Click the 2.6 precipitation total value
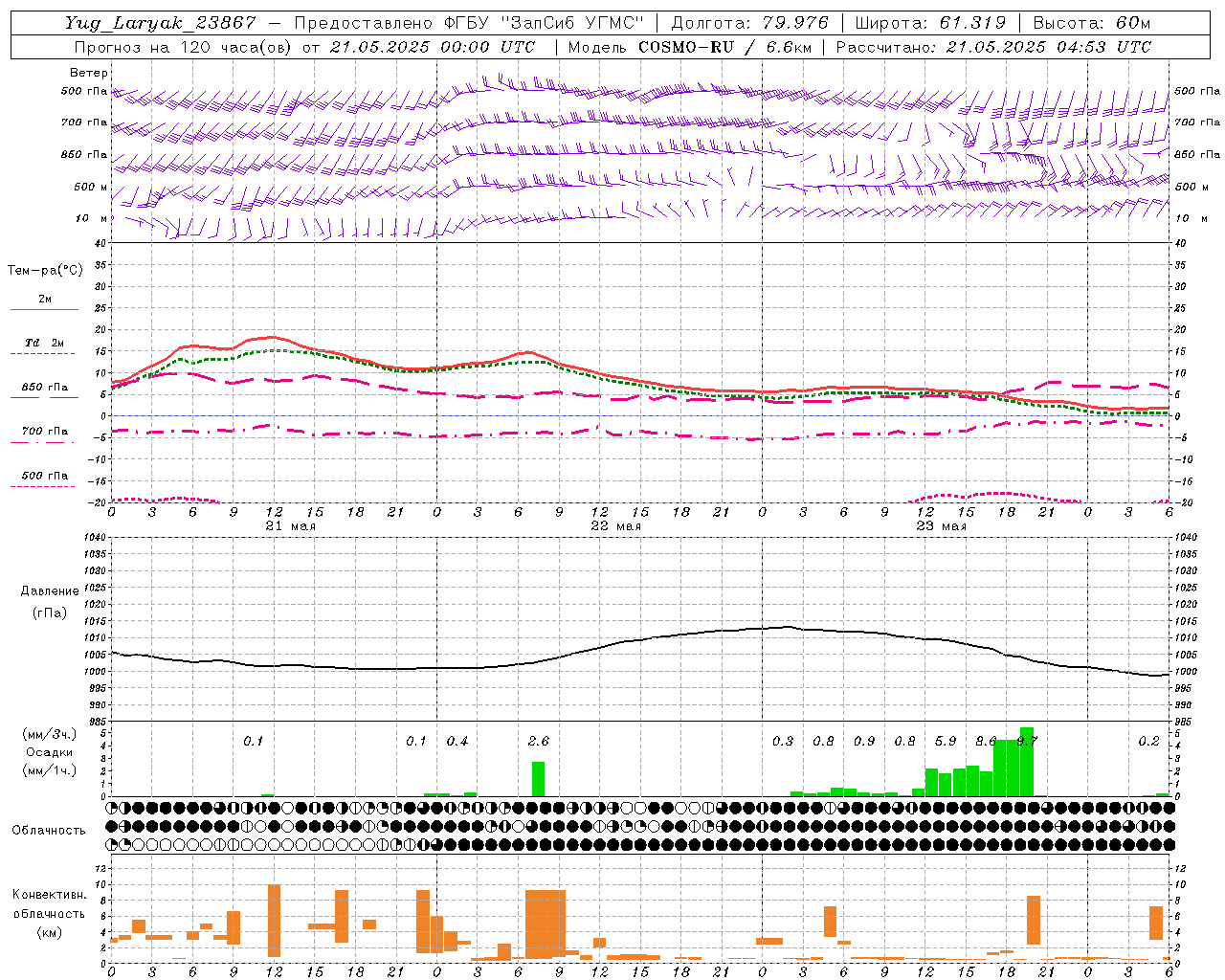 coord(539,741)
